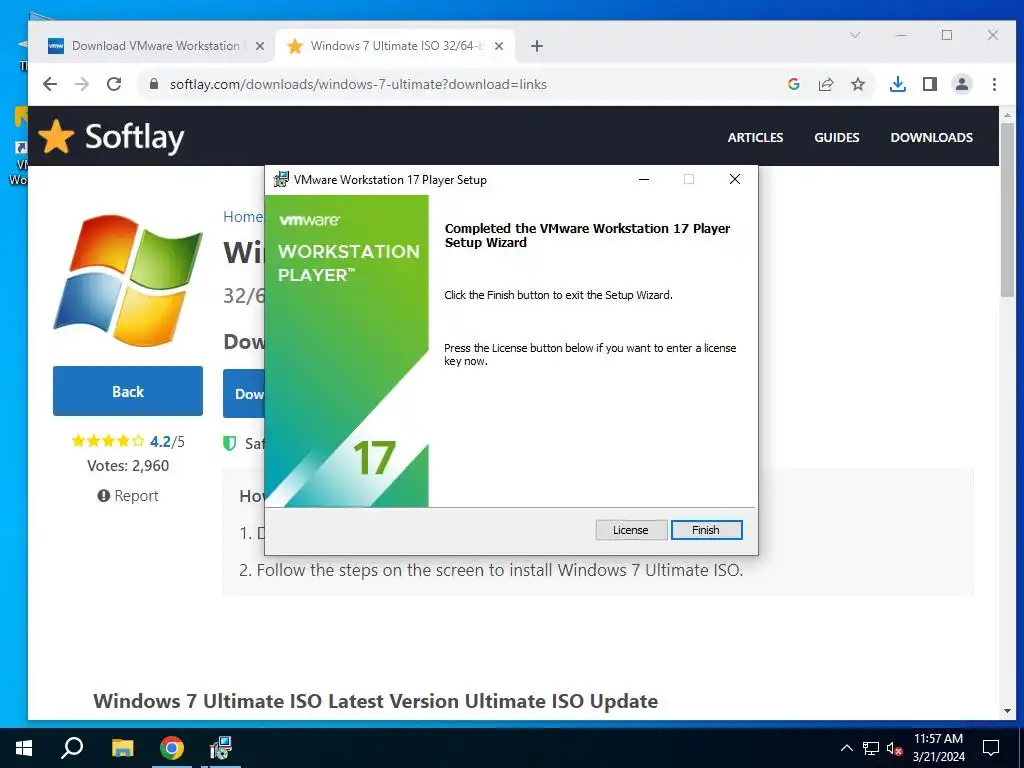This screenshot has height=768, width=1024.
Task: Open Chrome downloads icon
Action: [x=898, y=84]
